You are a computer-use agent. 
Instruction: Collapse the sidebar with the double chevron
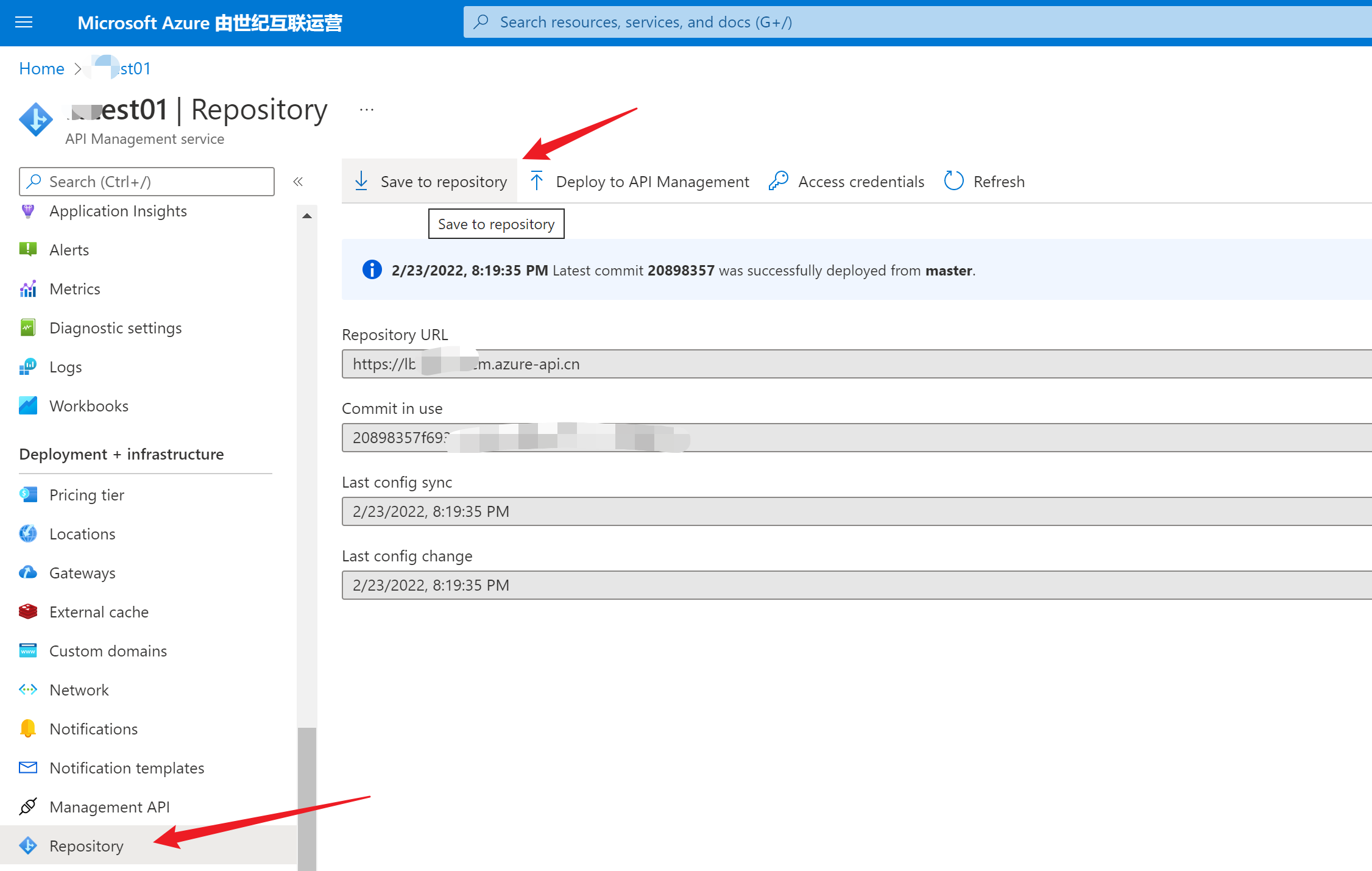(298, 182)
